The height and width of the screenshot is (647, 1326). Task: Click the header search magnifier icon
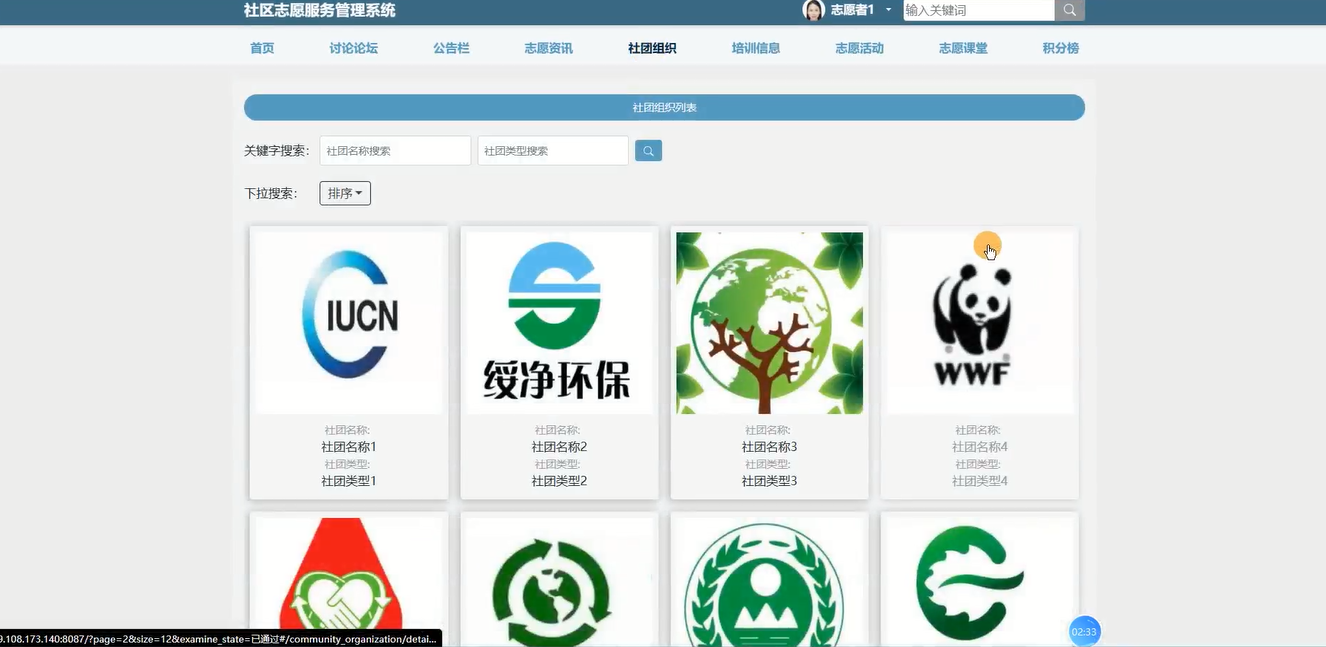pos(1069,10)
